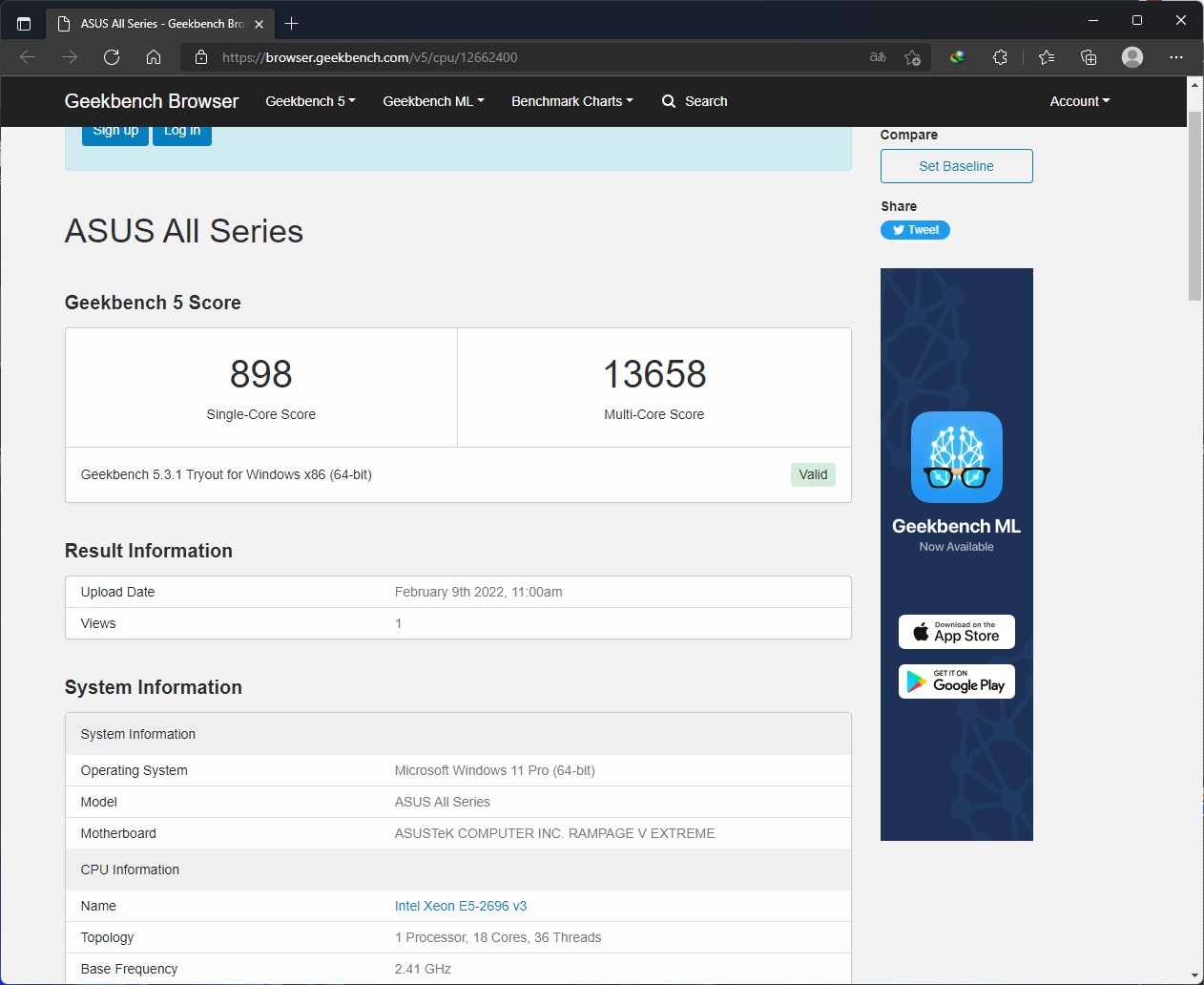Click the Valid status badge
This screenshot has width=1204, height=985.
[x=813, y=474]
